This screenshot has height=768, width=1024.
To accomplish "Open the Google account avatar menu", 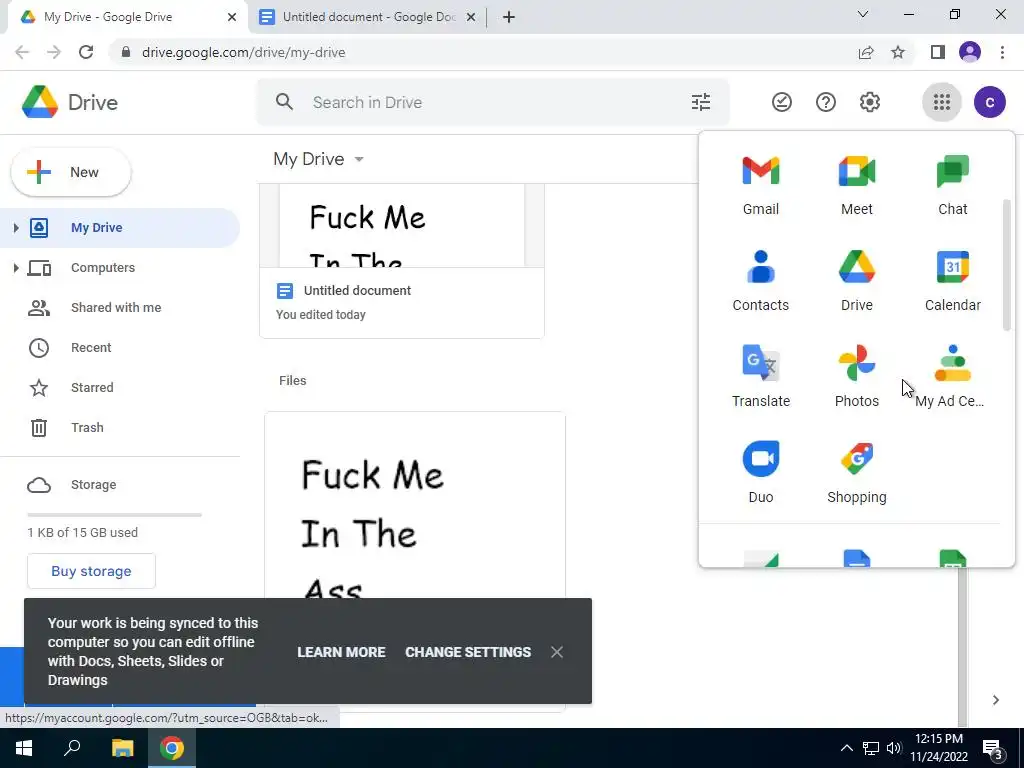I will (x=989, y=102).
